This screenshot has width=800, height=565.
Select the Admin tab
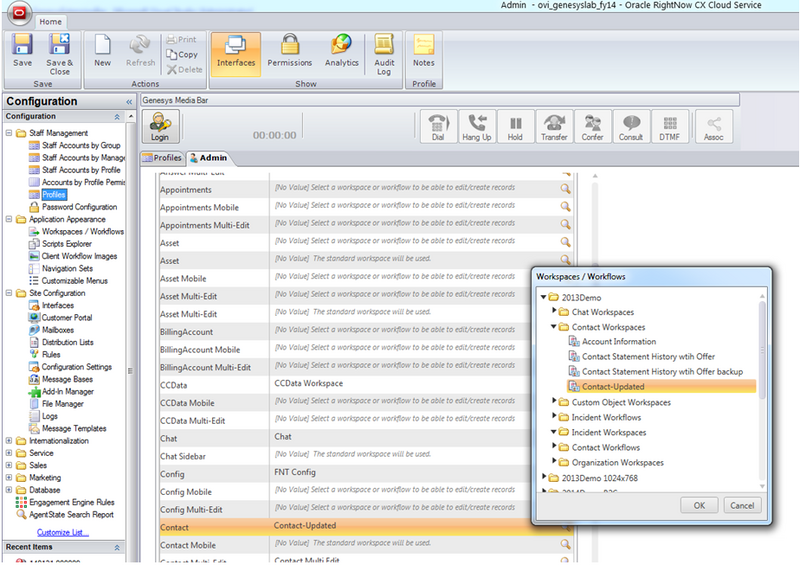coord(208,158)
